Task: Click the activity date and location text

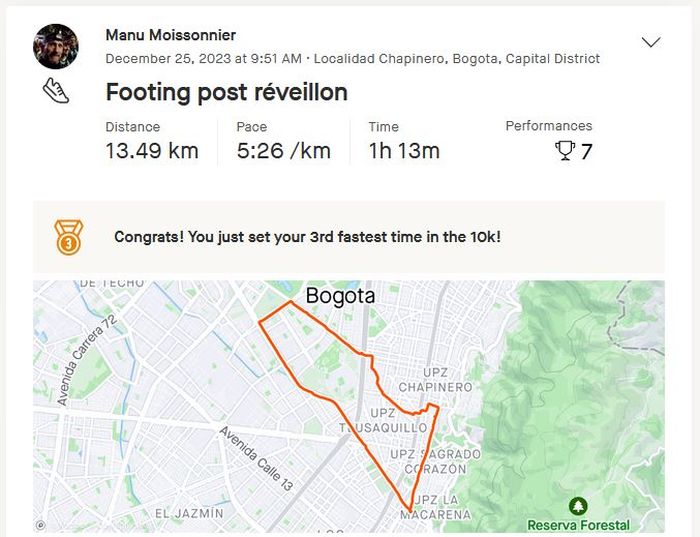Action: 352,59
